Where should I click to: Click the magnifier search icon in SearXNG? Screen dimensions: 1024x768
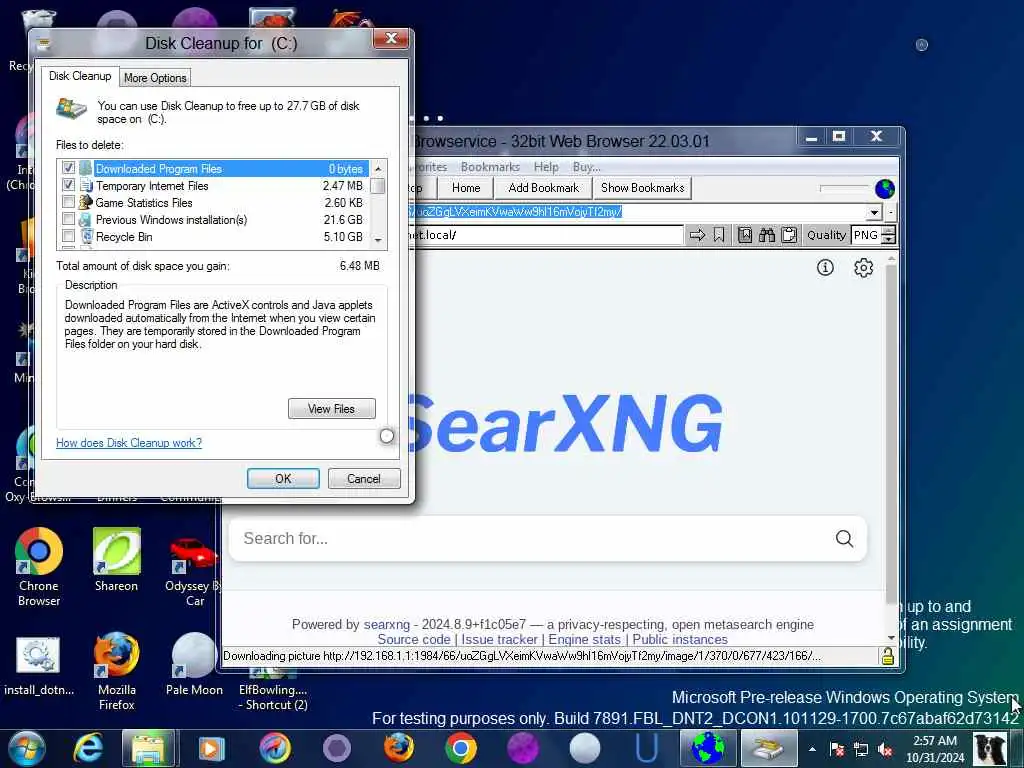tap(844, 538)
